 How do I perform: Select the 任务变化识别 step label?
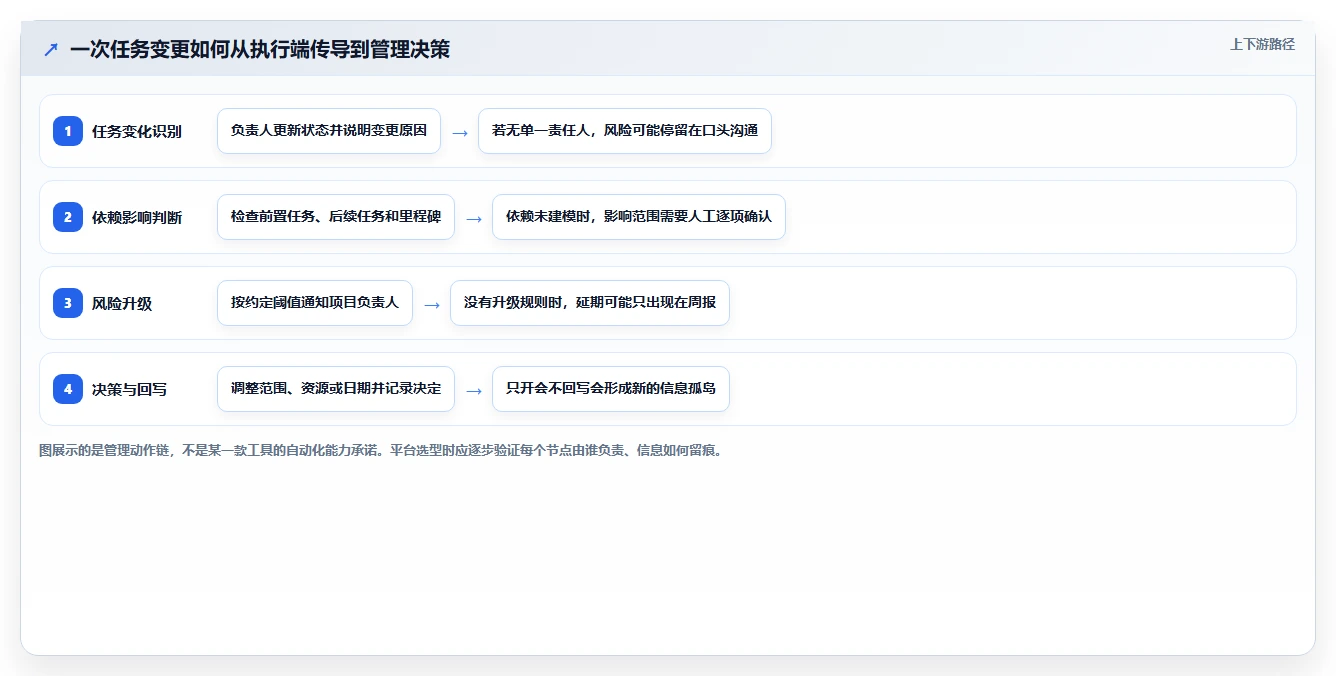(x=137, y=131)
